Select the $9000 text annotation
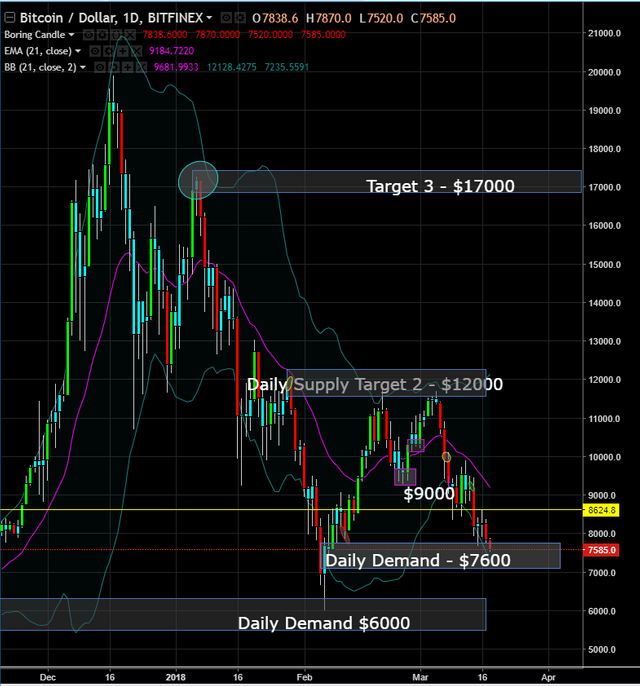Image resolution: width=640 pixels, height=686 pixels. coord(429,494)
